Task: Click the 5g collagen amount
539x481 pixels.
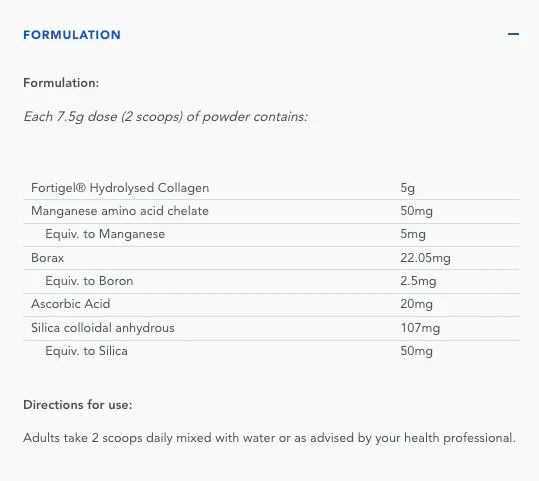Action: pos(407,188)
